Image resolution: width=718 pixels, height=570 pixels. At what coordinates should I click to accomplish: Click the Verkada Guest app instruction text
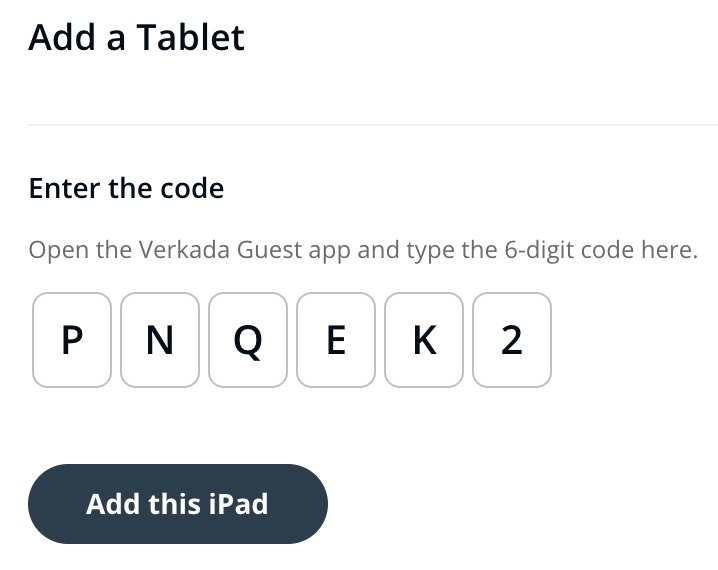coord(362,249)
